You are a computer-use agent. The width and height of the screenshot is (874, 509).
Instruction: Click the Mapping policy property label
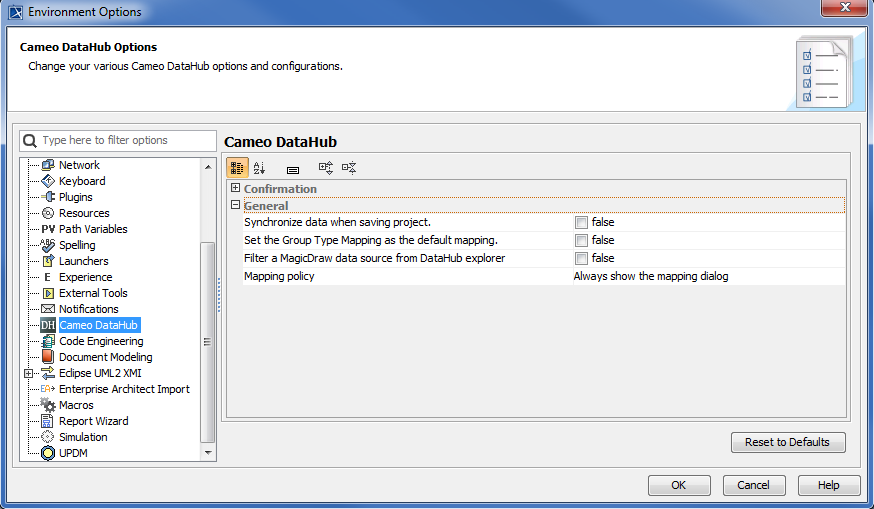[x=279, y=277]
